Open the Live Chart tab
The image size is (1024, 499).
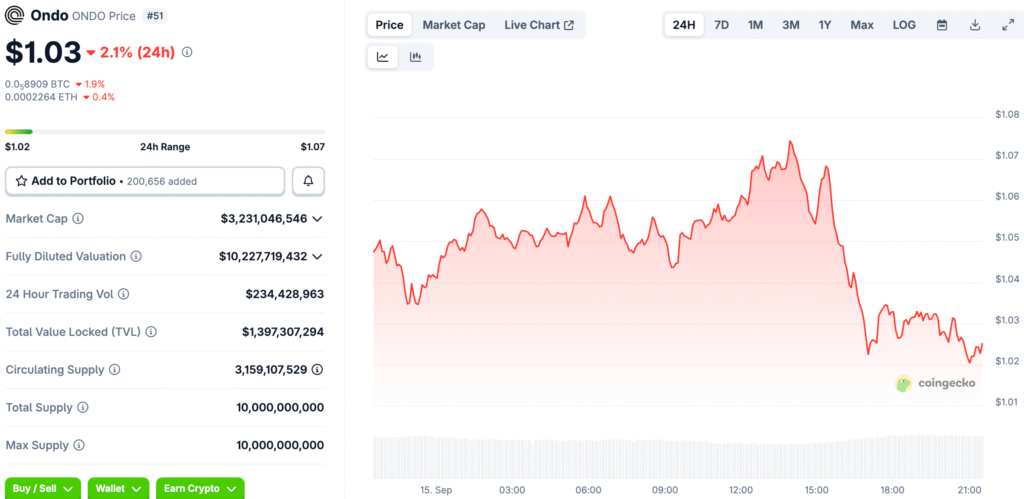pos(539,25)
